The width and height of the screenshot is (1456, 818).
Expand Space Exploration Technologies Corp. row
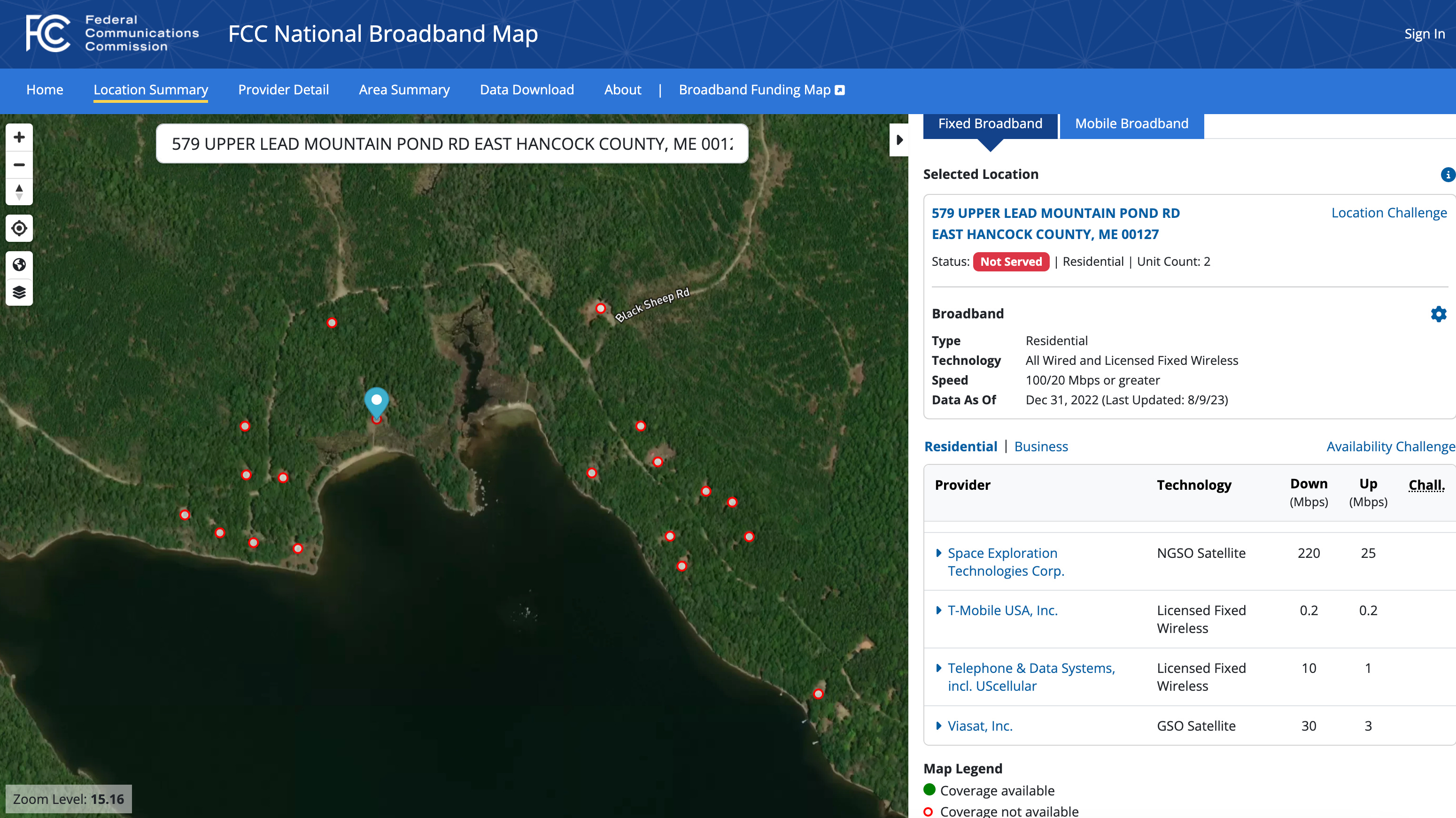click(x=938, y=553)
